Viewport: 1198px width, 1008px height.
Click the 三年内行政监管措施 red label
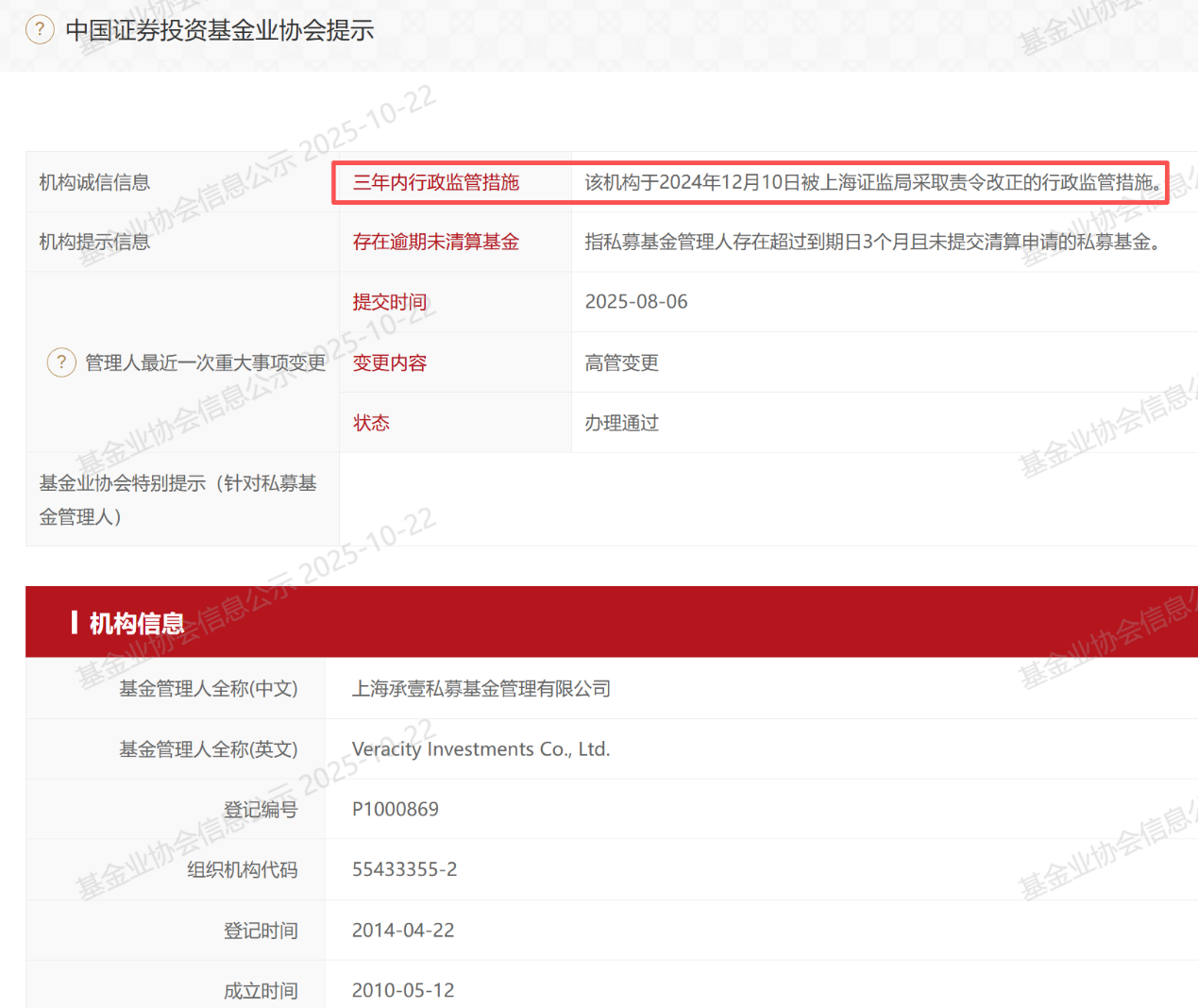pos(436,182)
